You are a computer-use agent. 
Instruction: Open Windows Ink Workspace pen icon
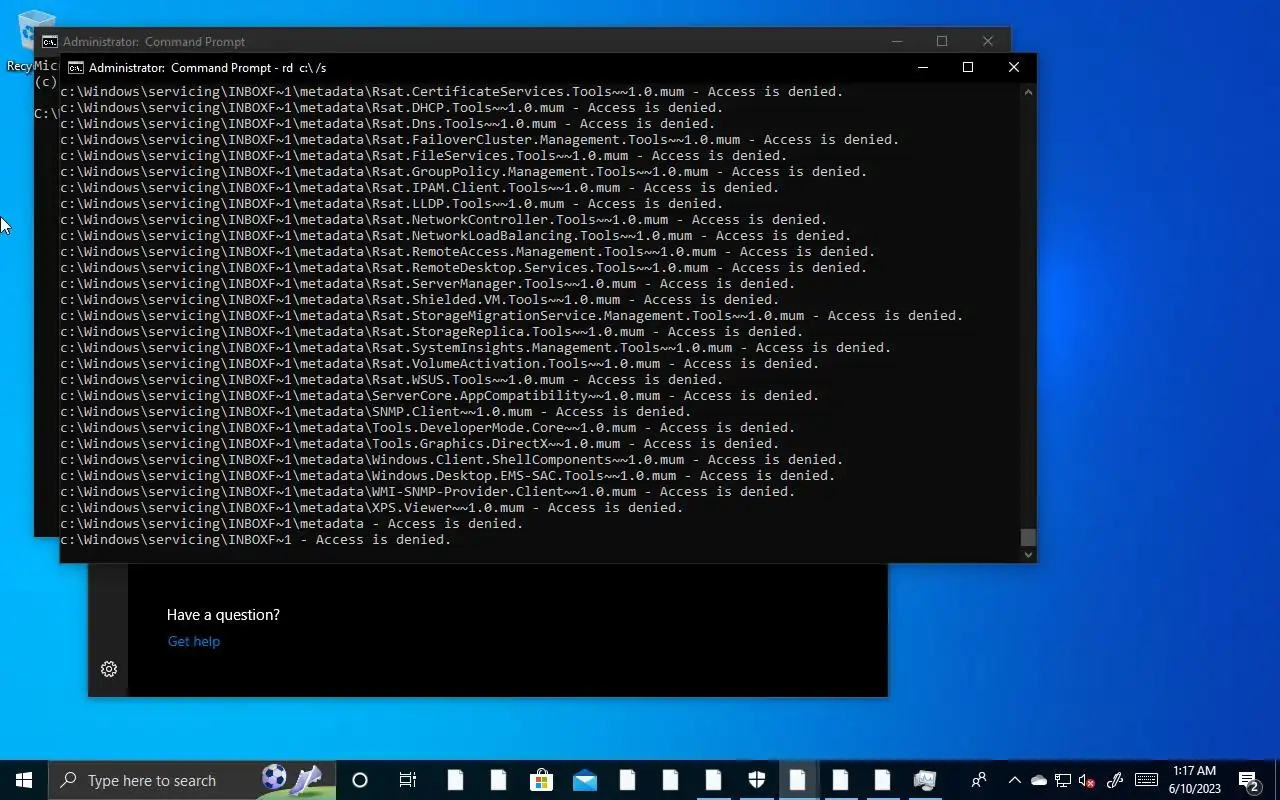coord(1115,780)
